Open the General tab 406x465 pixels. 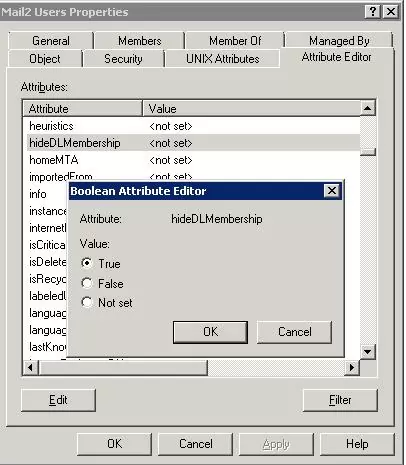click(51, 41)
